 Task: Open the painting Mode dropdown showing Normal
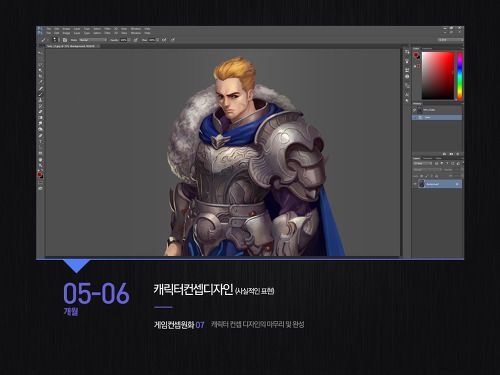point(93,40)
